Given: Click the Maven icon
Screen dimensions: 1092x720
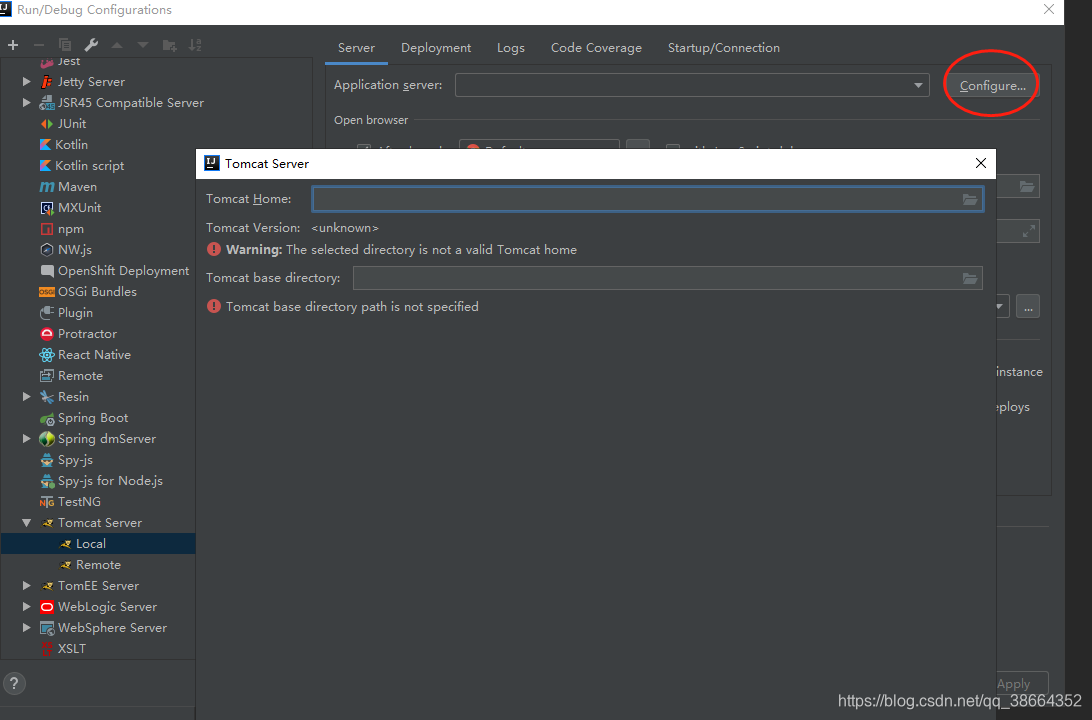Looking at the screenshot, I should click(47, 187).
